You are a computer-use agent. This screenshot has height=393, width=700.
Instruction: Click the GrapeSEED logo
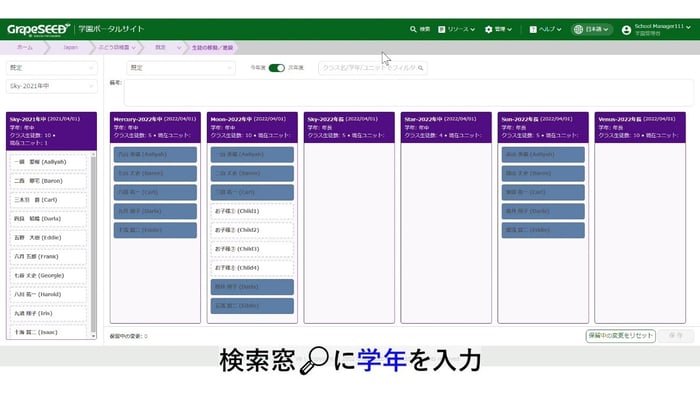tap(38, 29)
